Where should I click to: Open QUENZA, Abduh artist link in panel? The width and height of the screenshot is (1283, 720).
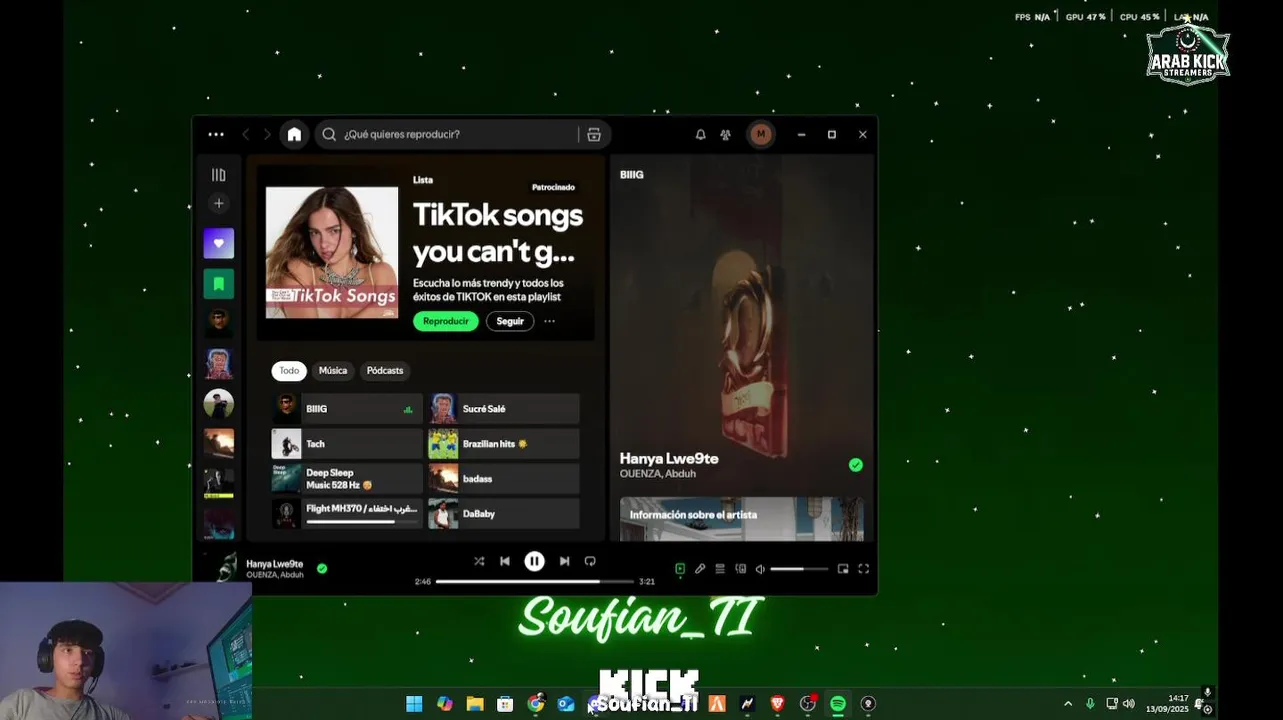click(657, 474)
